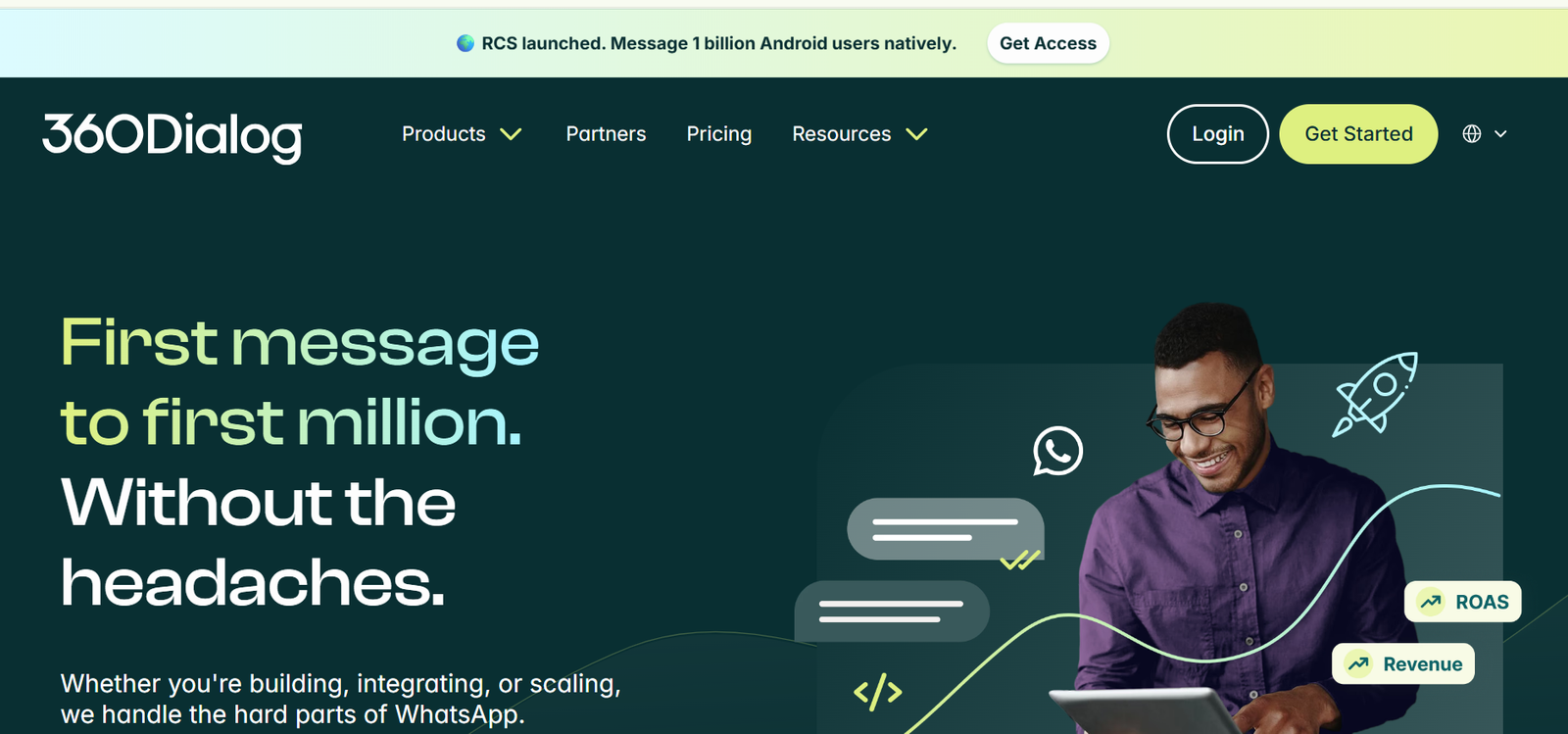Click the rocket illustration icon
1568x734 pixels.
tap(1376, 394)
